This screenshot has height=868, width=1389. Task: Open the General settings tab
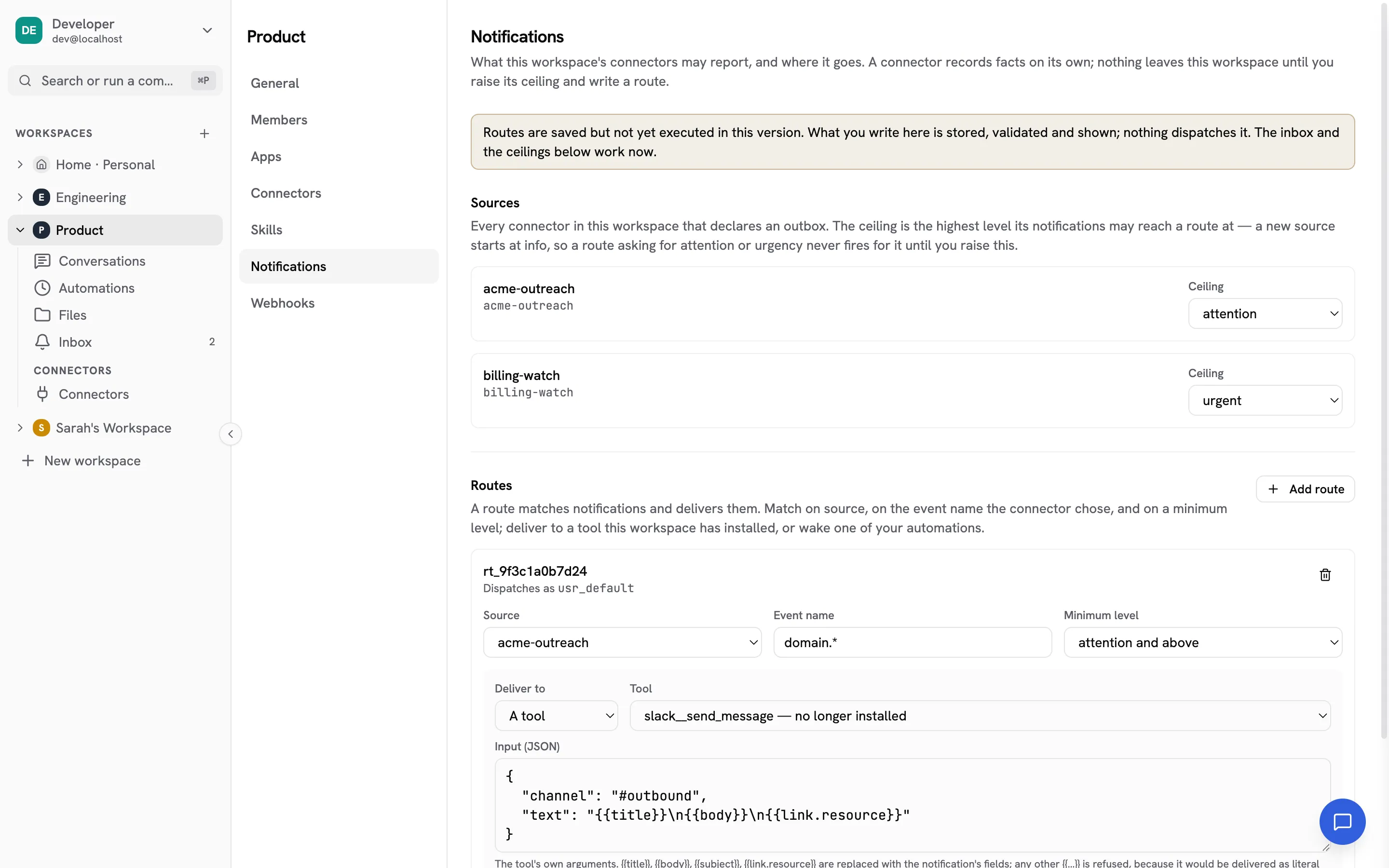(339, 83)
